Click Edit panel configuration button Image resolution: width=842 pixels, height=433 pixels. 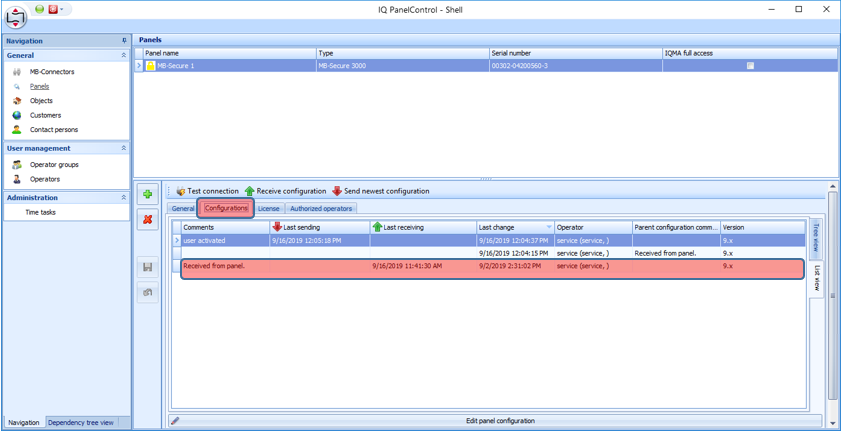pos(495,421)
